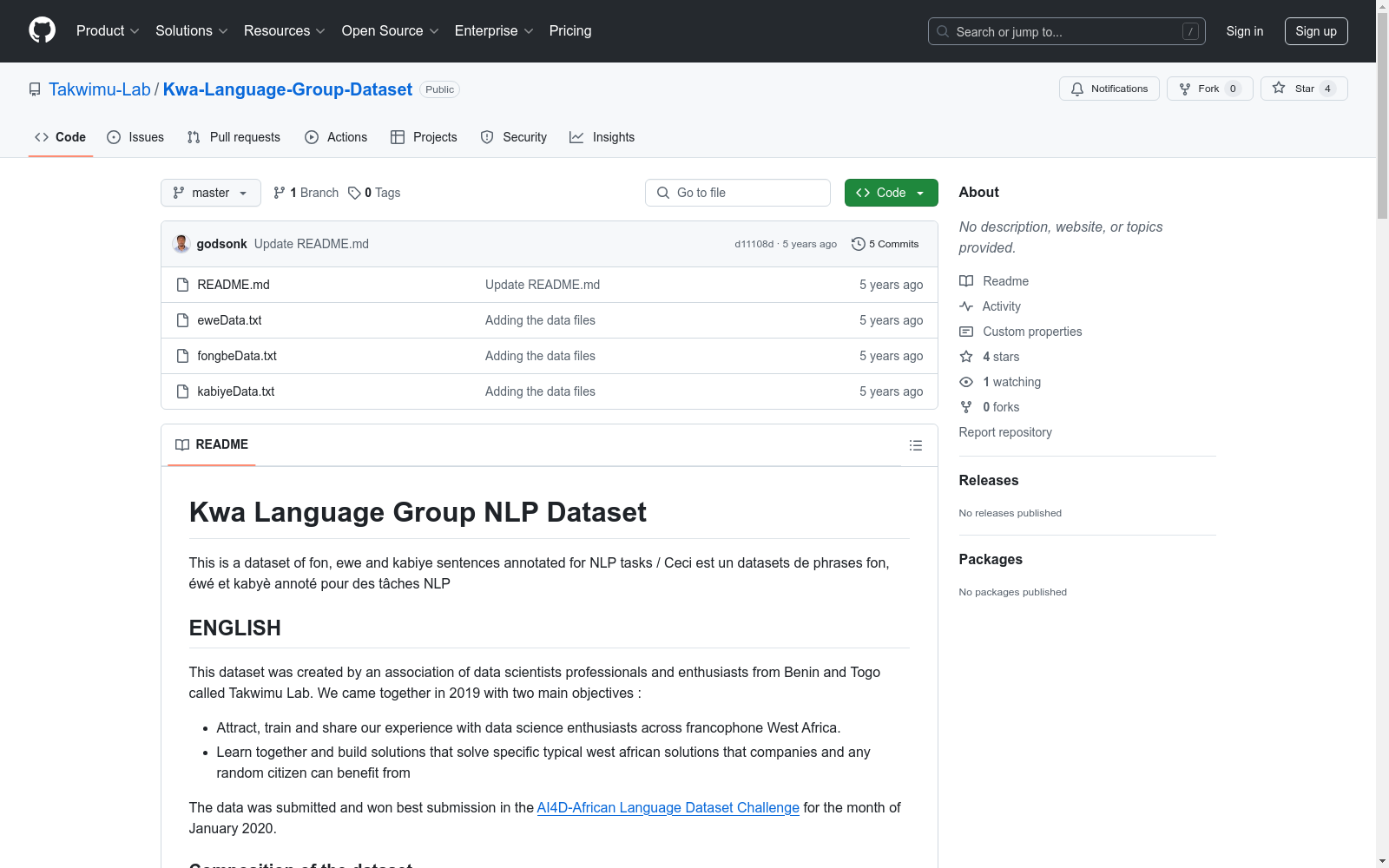Click Report repository link
This screenshot has height=868, width=1389.
click(x=1005, y=432)
